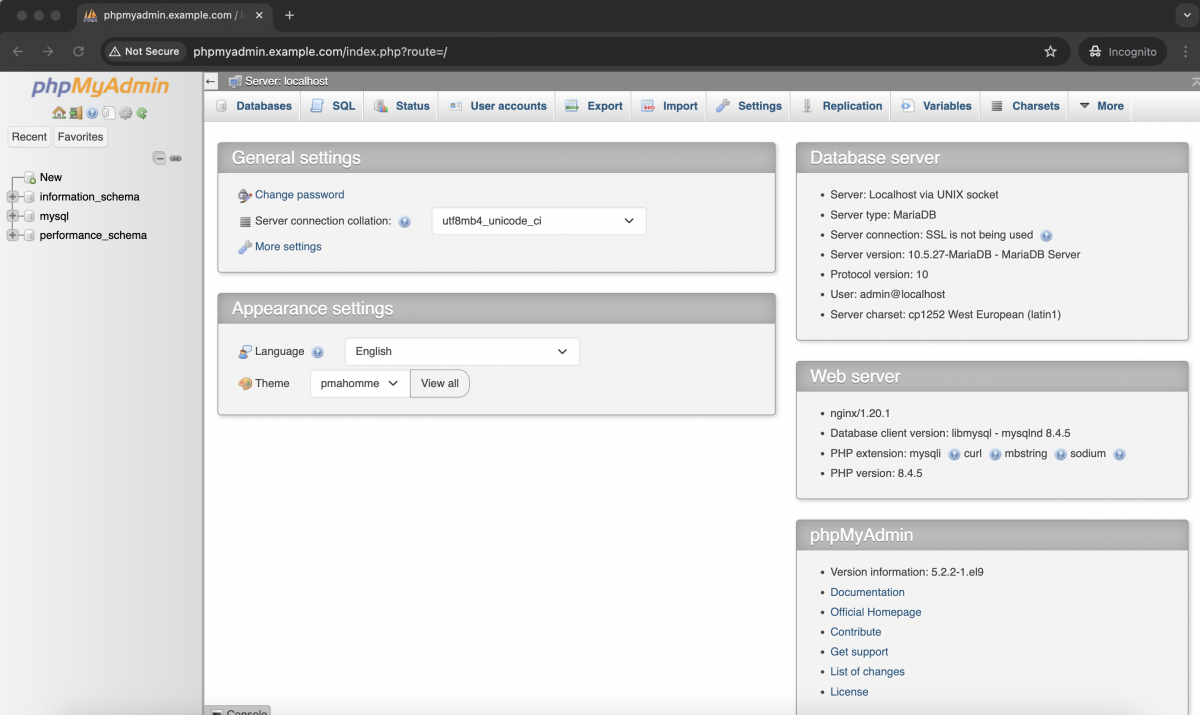Click the browser address bar URL
Screen dimensions: 1200x715
[x=320, y=51]
